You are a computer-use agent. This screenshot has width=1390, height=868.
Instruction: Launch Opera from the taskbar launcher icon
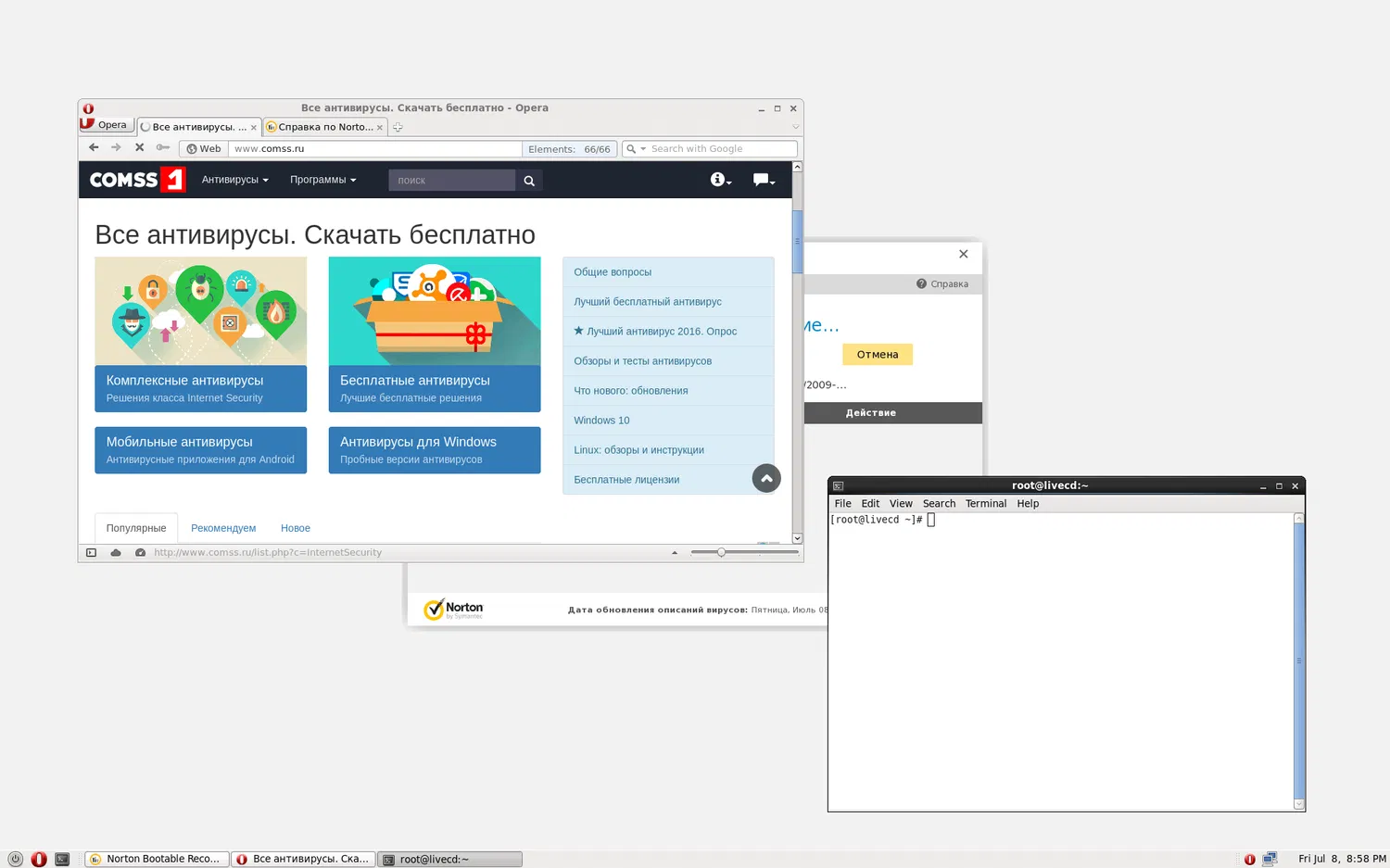click(x=39, y=859)
